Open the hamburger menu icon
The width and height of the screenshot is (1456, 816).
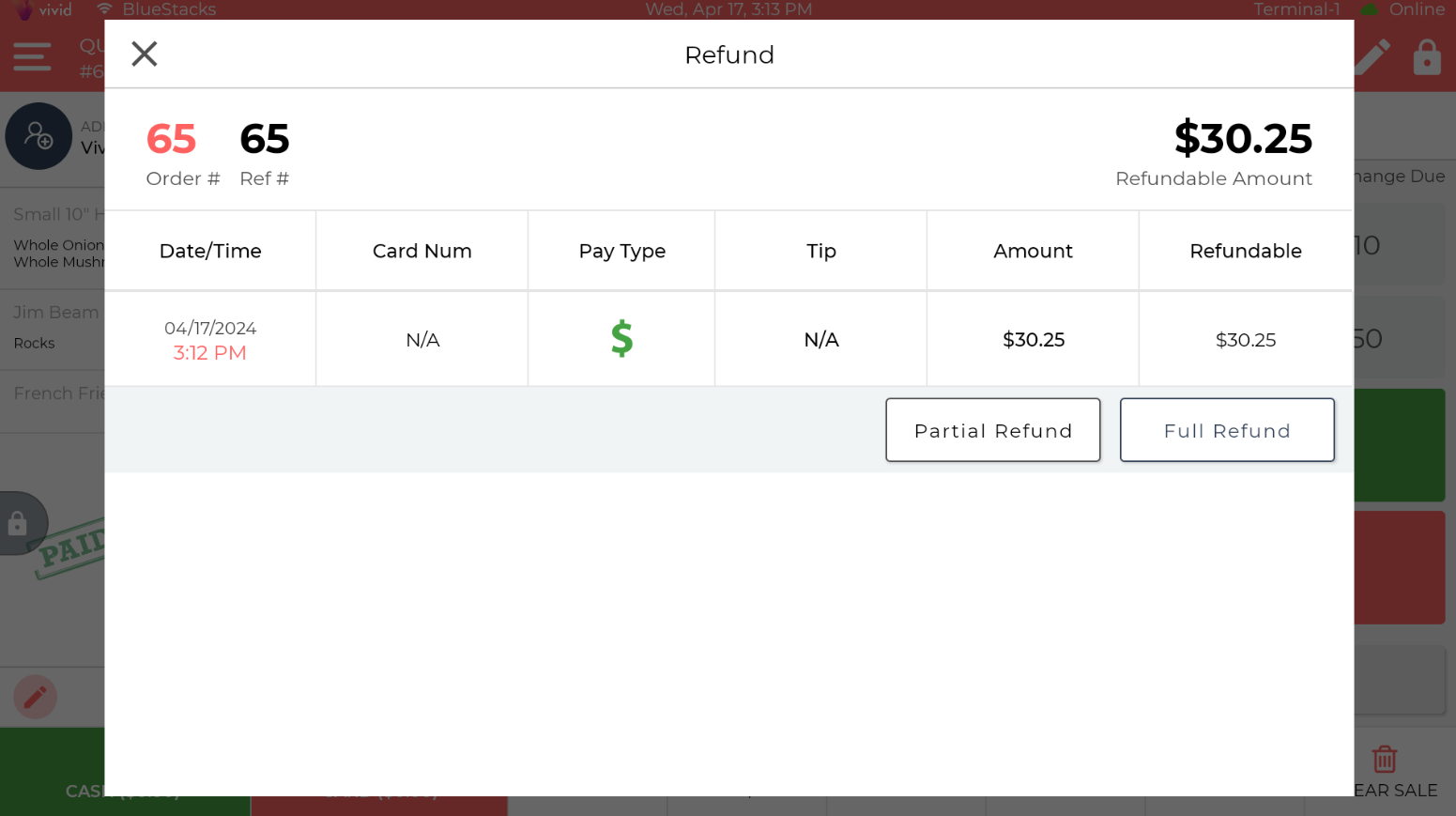pyautogui.click(x=32, y=56)
